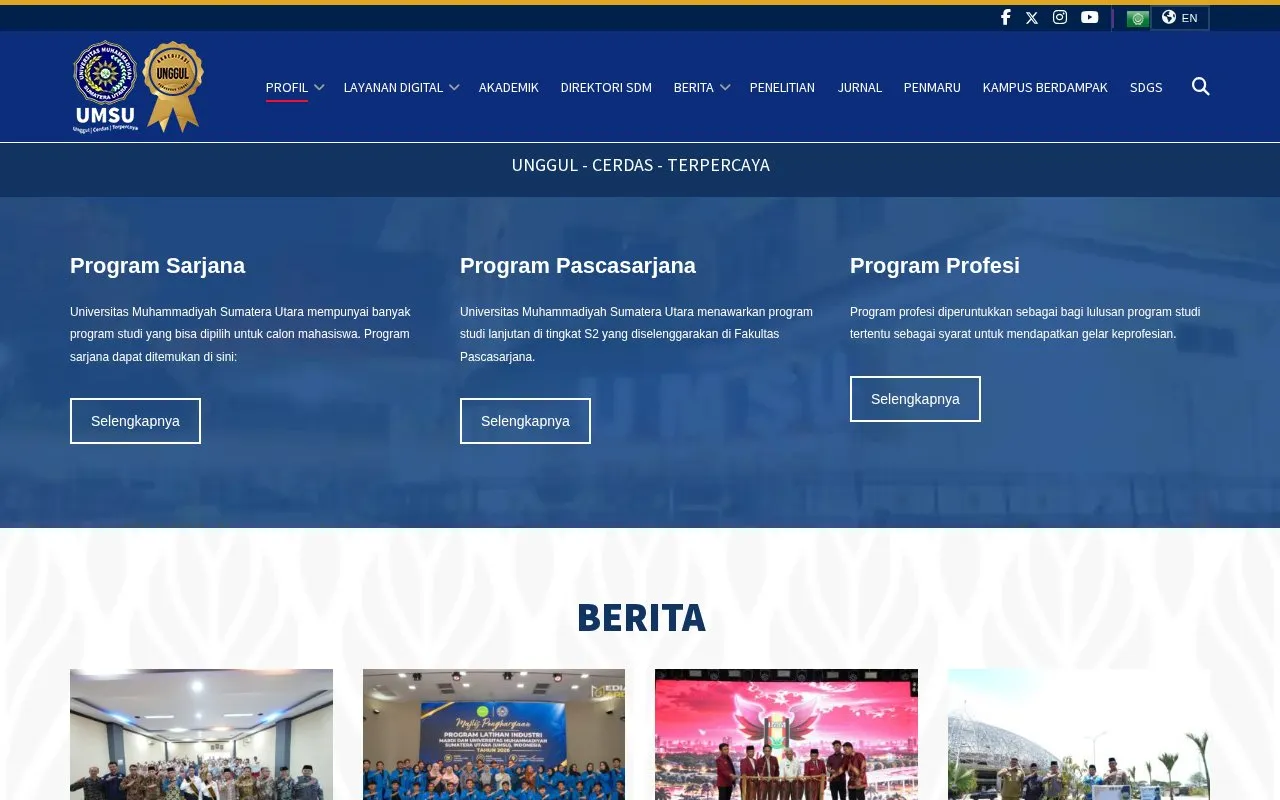Expand the PROFIL dropdown chevron
The width and height of the screenshot is (1280, 800).
click(x=319, y=87)
